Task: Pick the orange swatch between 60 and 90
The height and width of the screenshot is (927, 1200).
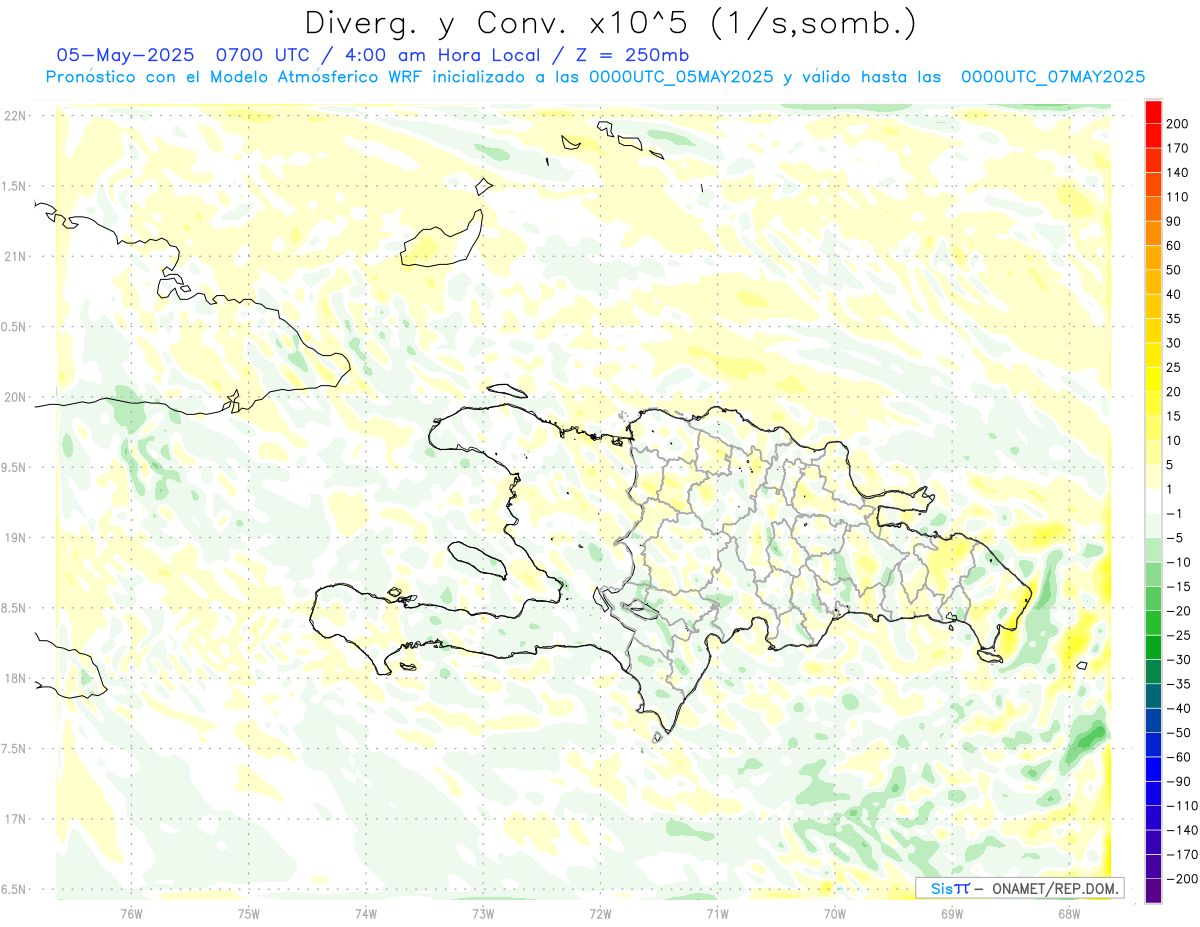Action: click(x=1153, y=233)
